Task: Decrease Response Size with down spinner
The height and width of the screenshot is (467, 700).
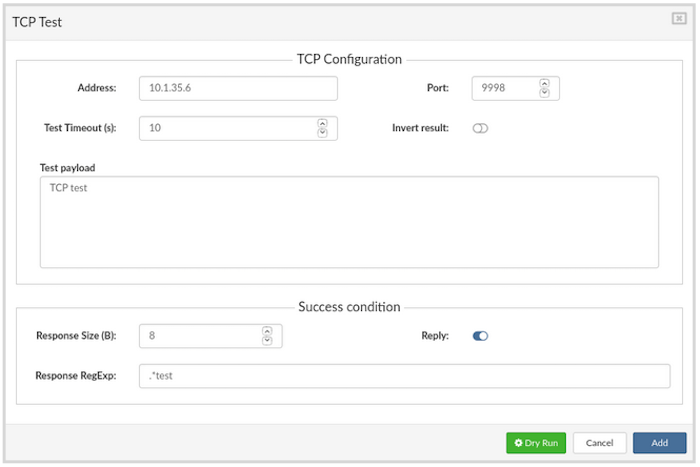Action: click(x=267, y=340)
